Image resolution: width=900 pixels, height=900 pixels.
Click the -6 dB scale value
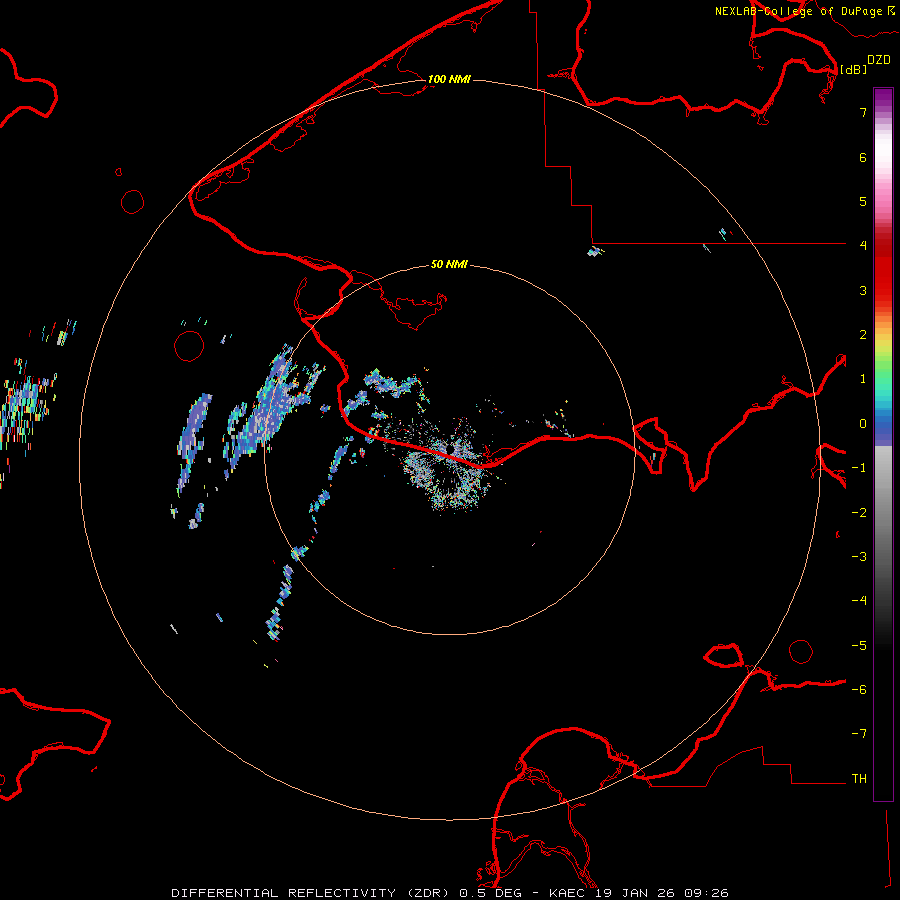pyautogui.click(x=859, y=690)
